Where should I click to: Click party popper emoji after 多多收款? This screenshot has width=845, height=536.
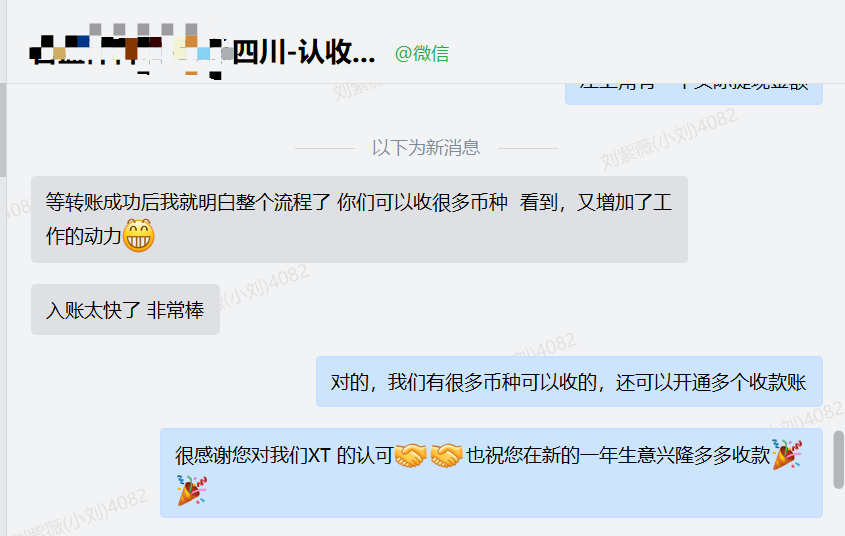tap(787, 455)
